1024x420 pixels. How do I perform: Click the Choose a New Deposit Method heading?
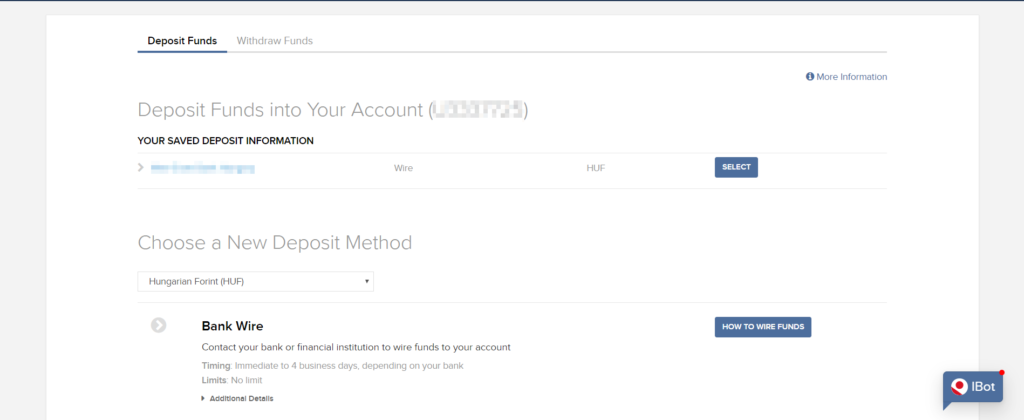point(274,243)
